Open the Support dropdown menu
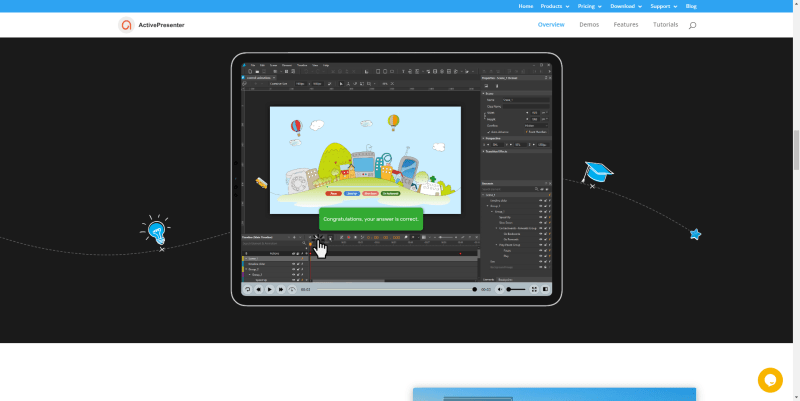 (x=672, y=6)
